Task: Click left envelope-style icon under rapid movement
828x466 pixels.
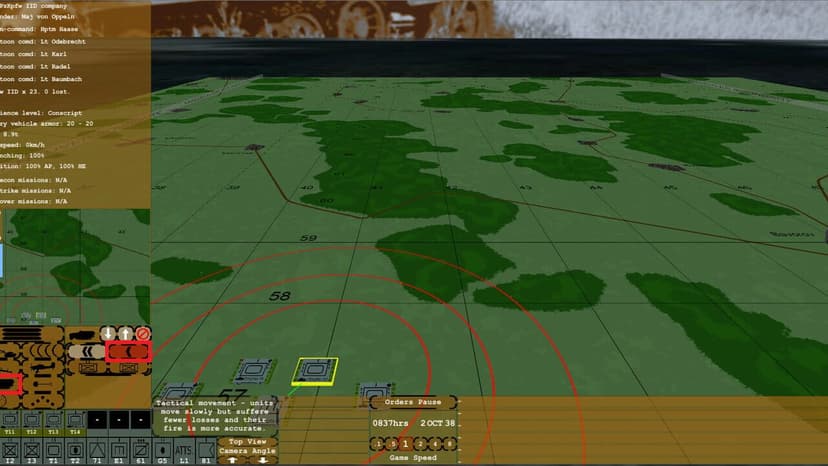Action: (88, 368)
